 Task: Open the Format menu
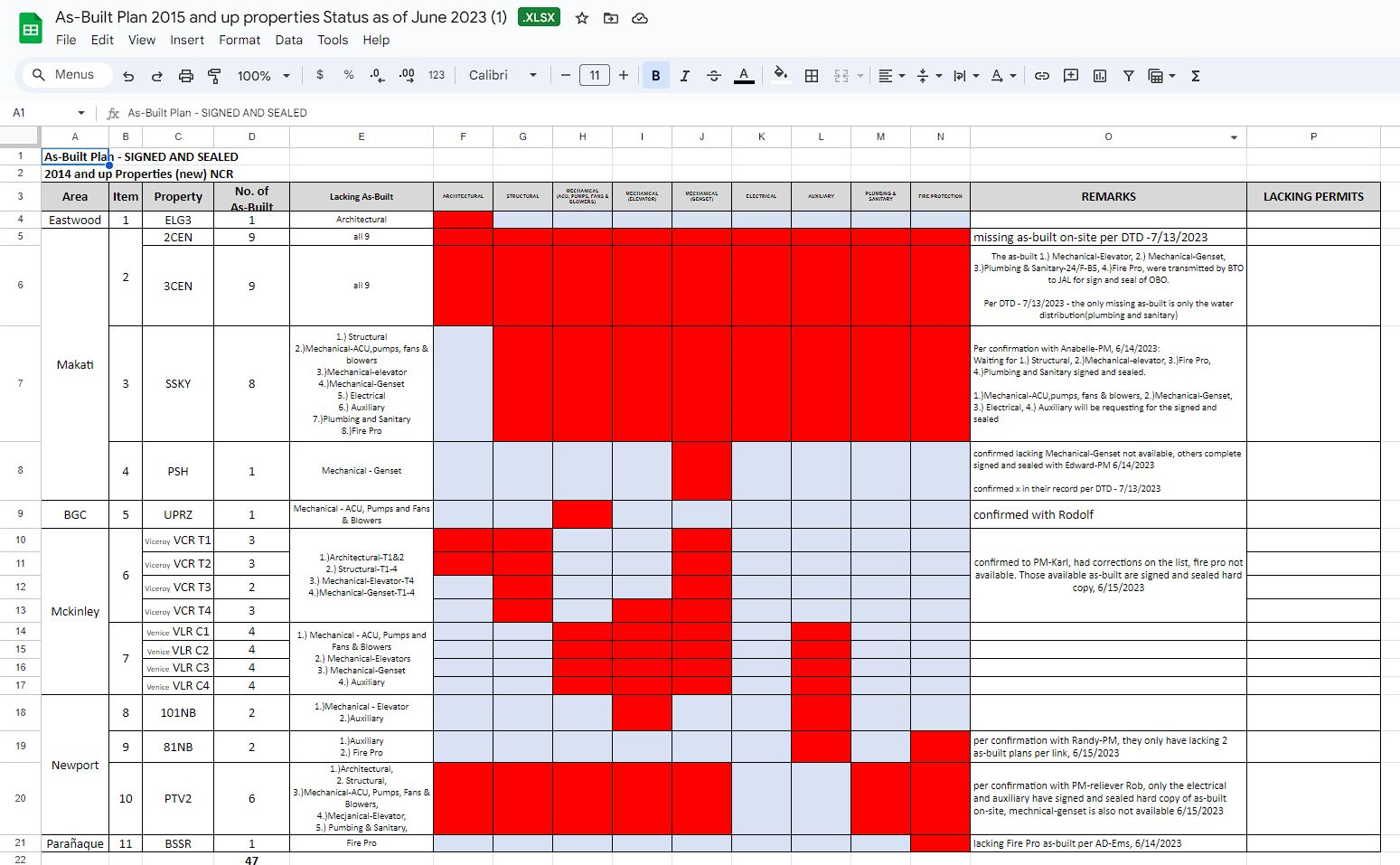[240, 40]
